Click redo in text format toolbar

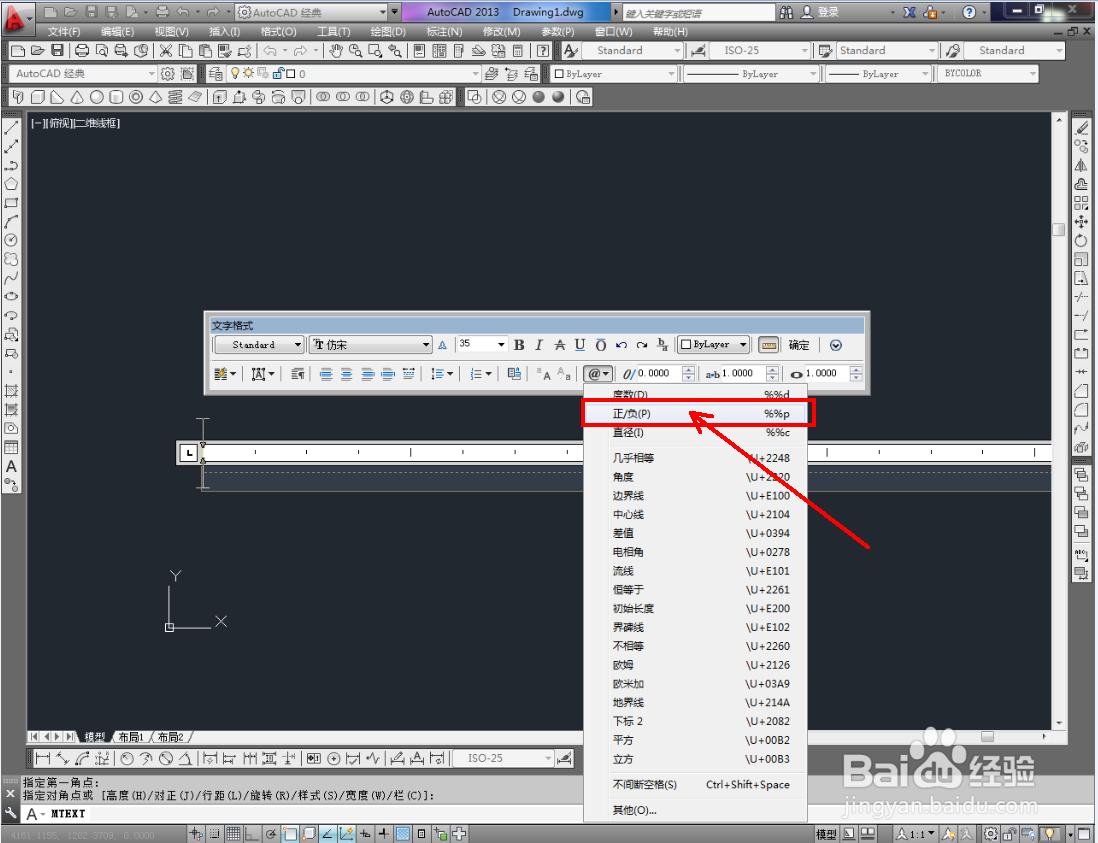click(x=642, y=344)
